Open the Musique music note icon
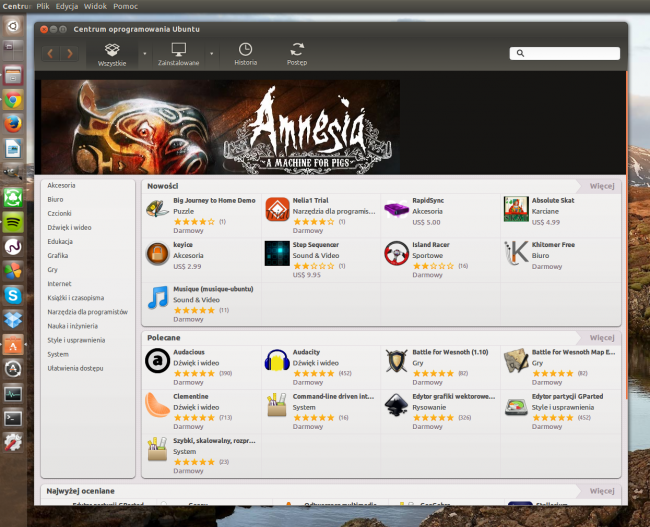The height and width of the screenshot is (527, 650). tap(158, 297)
